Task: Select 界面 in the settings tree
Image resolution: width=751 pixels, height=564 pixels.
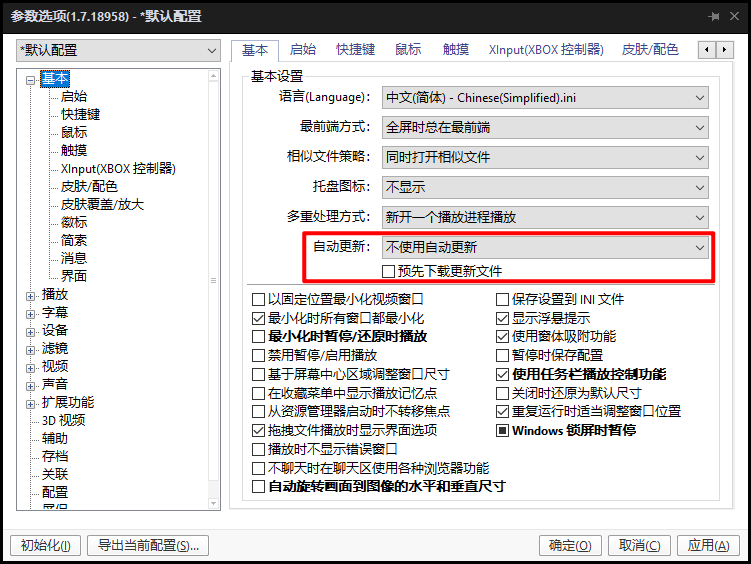Action: [74, 276]
